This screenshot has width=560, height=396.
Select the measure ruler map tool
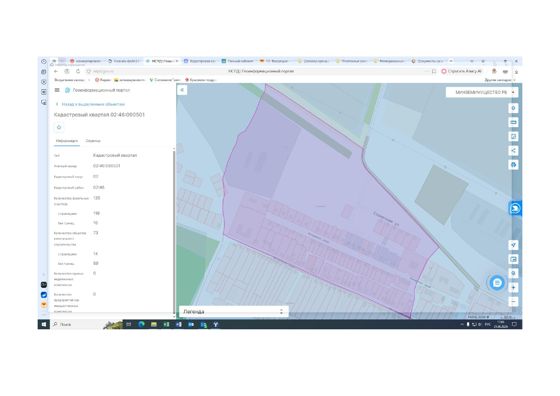[x=513, y=122]
